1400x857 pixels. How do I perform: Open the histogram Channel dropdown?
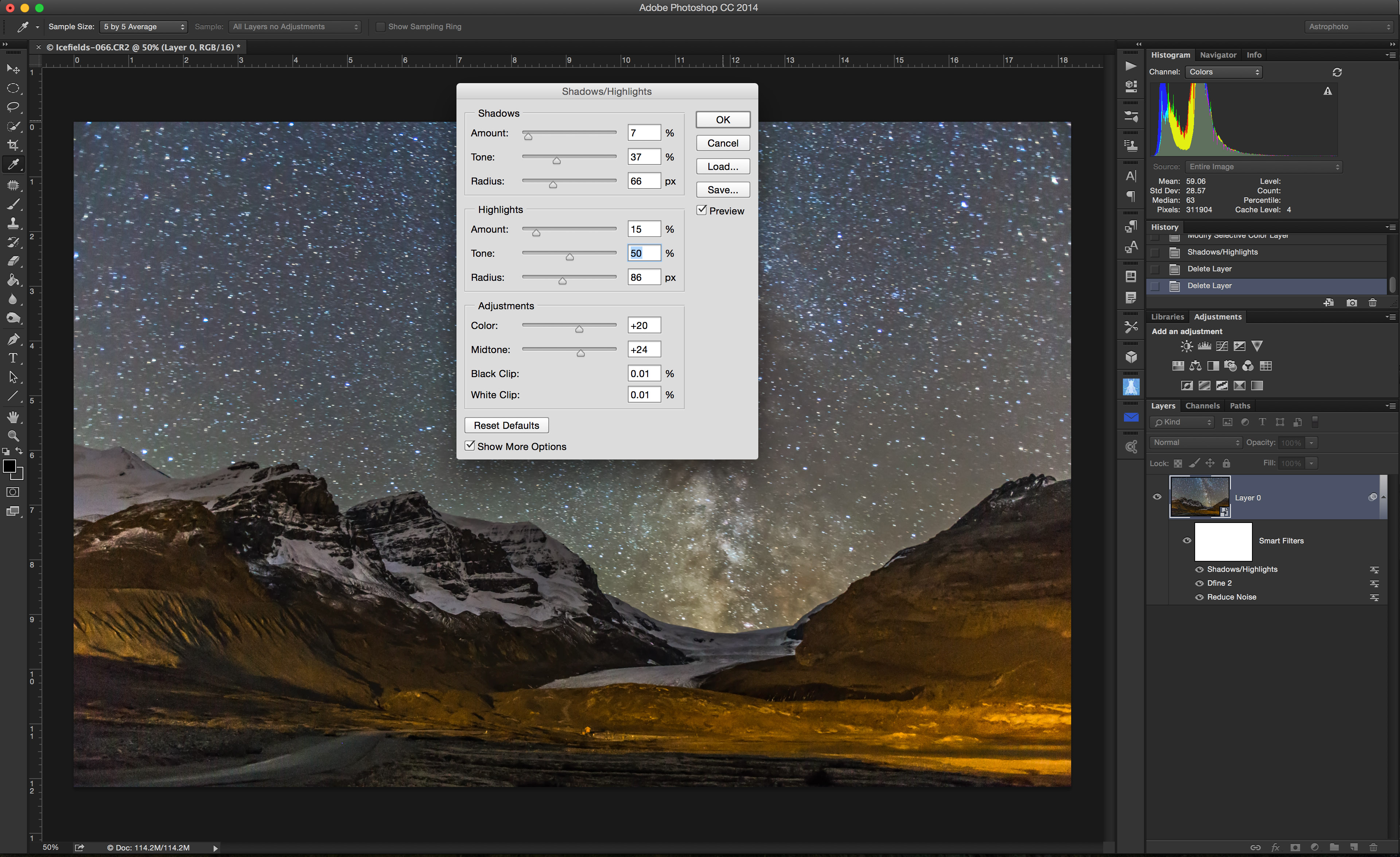coord(1223,72)
